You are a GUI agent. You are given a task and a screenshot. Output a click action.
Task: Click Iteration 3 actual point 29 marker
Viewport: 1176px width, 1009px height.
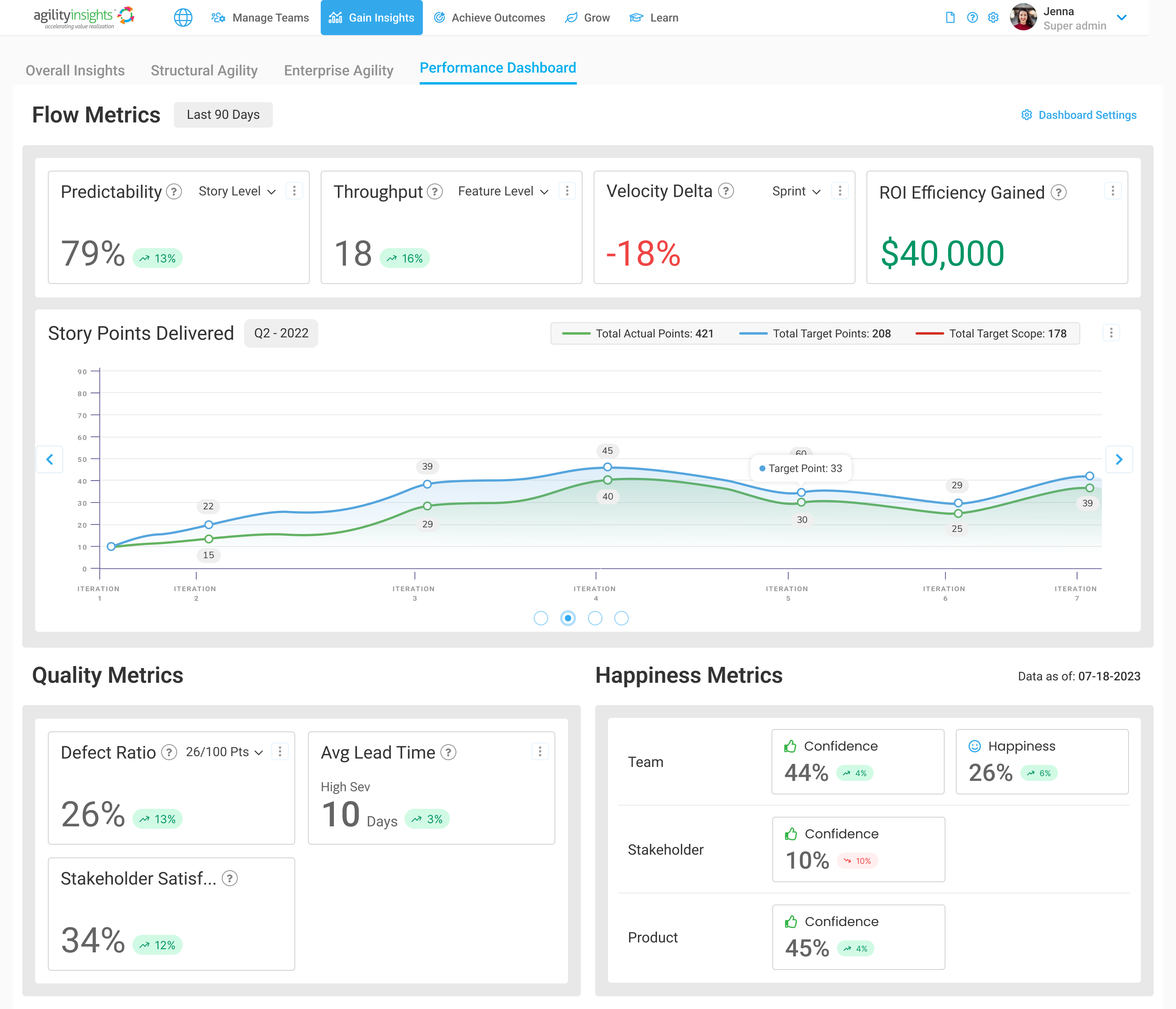pyautogui.click(x=427, y=506)
